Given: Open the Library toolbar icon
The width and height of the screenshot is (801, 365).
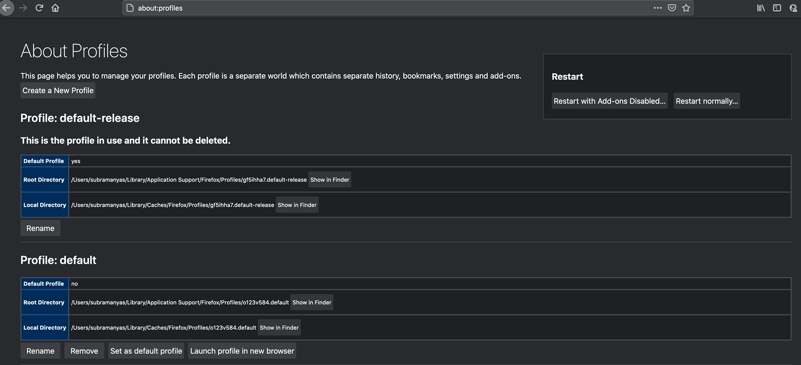Looking at the screenshot, I should (761, 8).
